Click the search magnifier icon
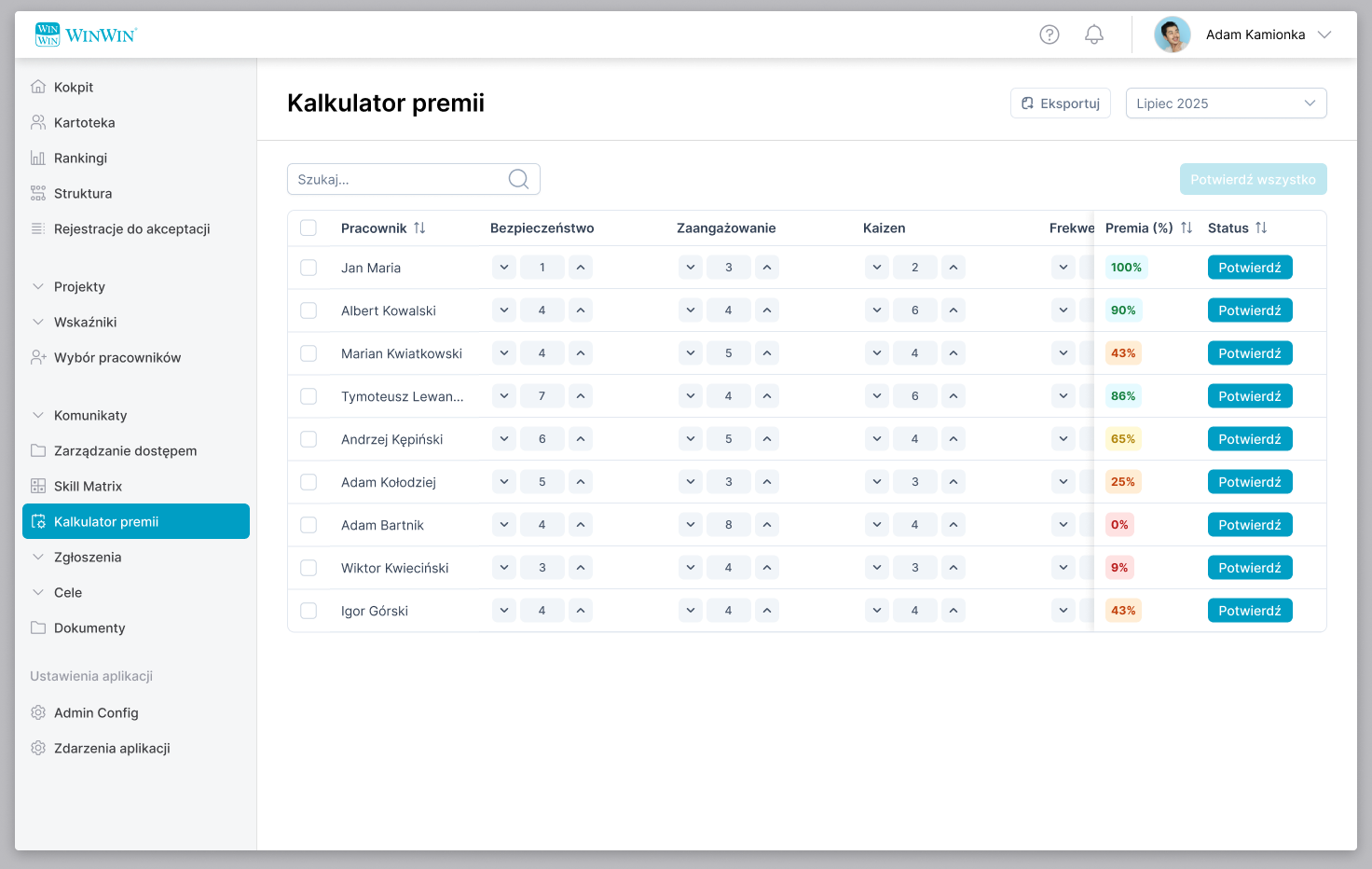Image resolution: width=1372 pixels, height=869 pixels. pos(519,179)
